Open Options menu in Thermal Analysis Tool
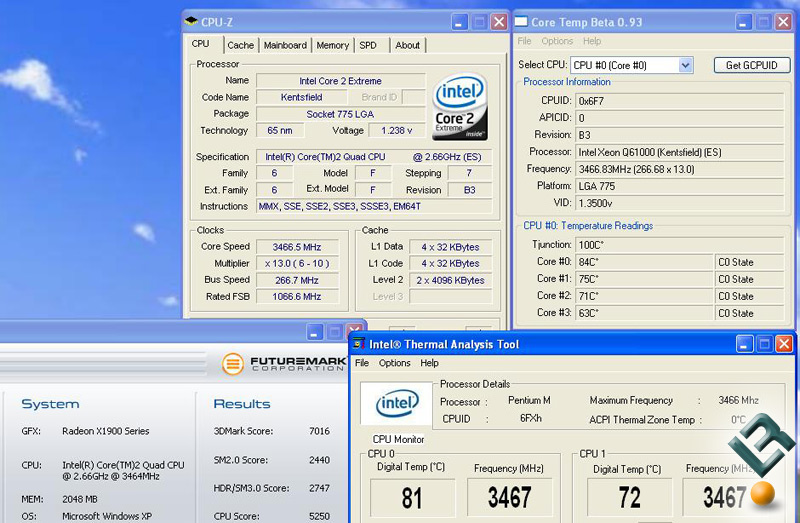This screenshot has width=800, height=523. click(394, 363)
